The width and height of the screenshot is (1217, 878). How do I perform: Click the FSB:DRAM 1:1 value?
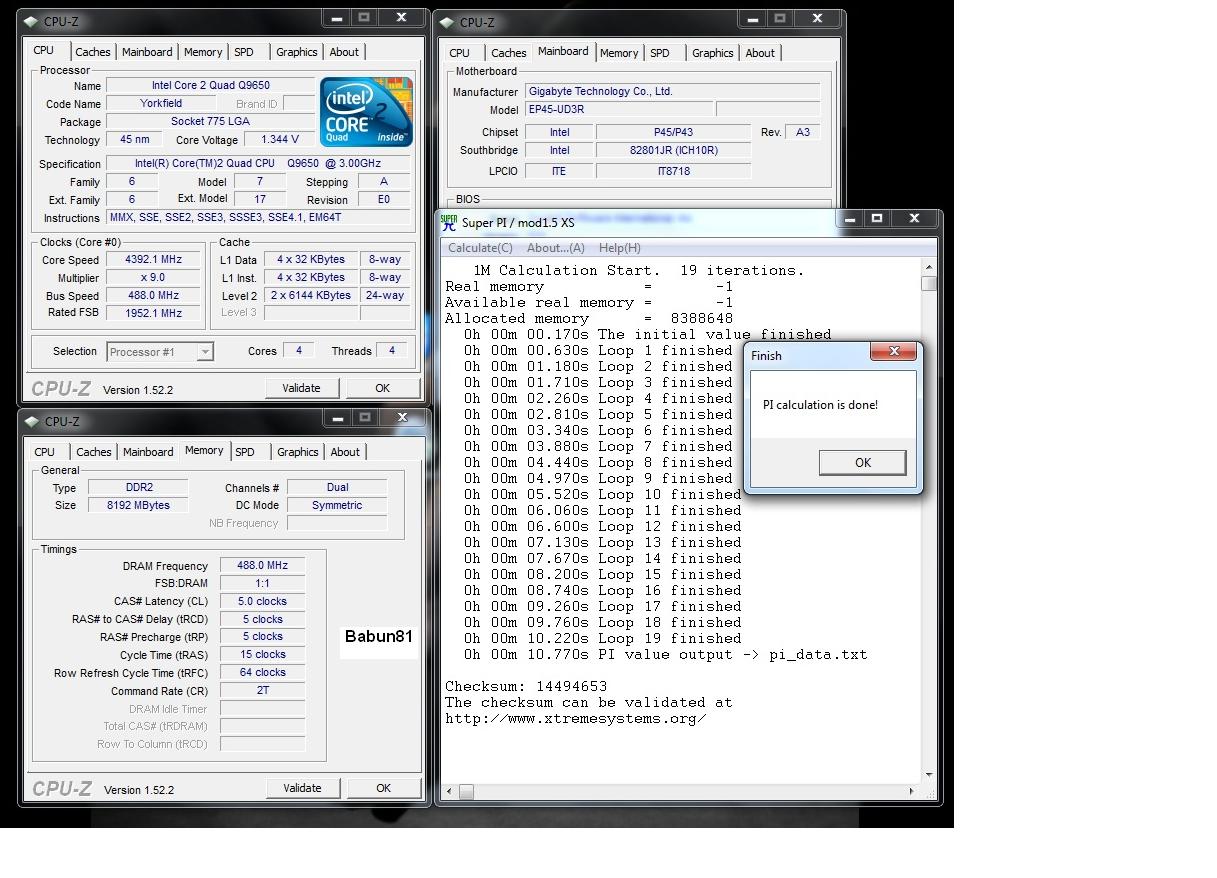coord(262,583)
